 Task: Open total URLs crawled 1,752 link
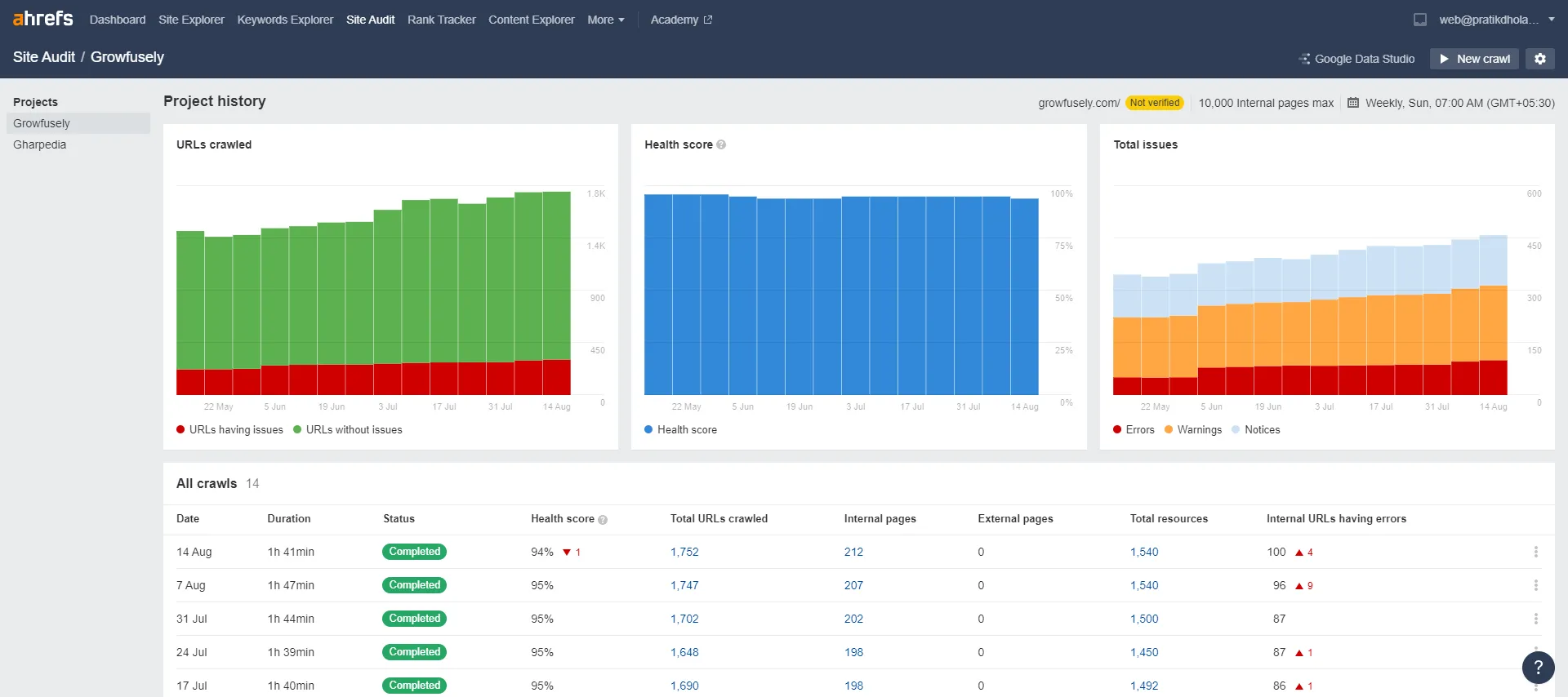(x=684, y=553)
